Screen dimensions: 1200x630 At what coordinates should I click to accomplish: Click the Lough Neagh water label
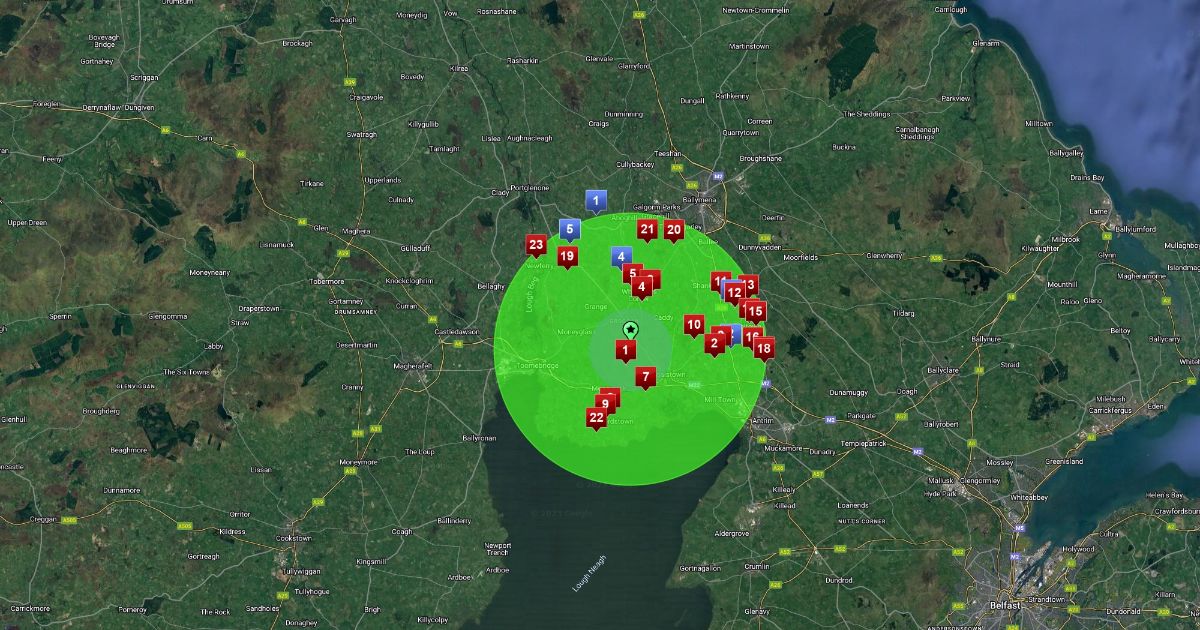pos(589,574)
